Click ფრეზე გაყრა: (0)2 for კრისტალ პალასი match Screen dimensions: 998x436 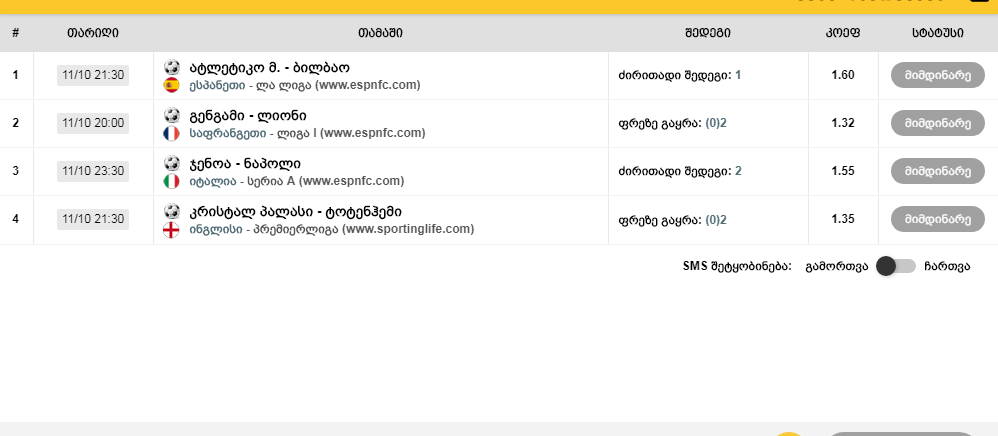(x=672, y=220)
